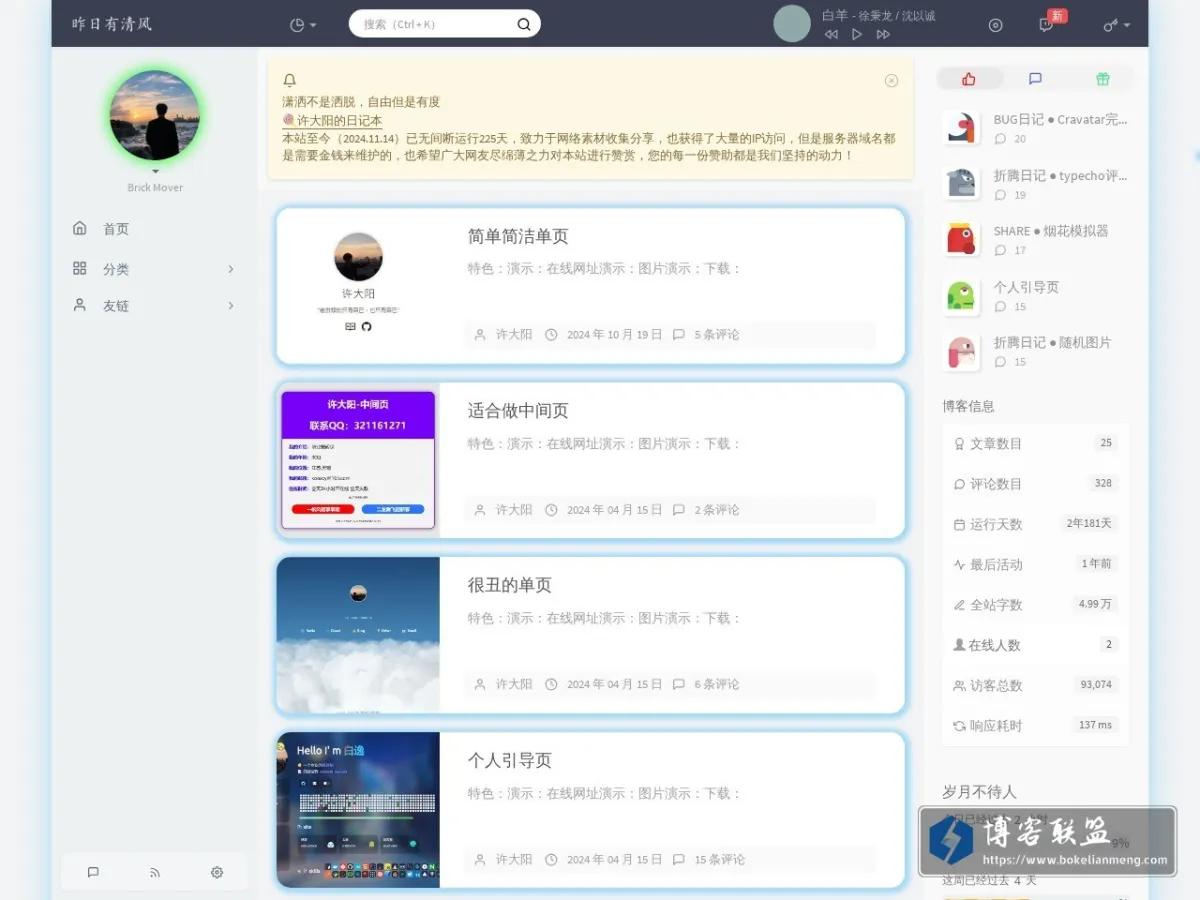Click red parrot avatar beside SHARE entry

(961, 239)
